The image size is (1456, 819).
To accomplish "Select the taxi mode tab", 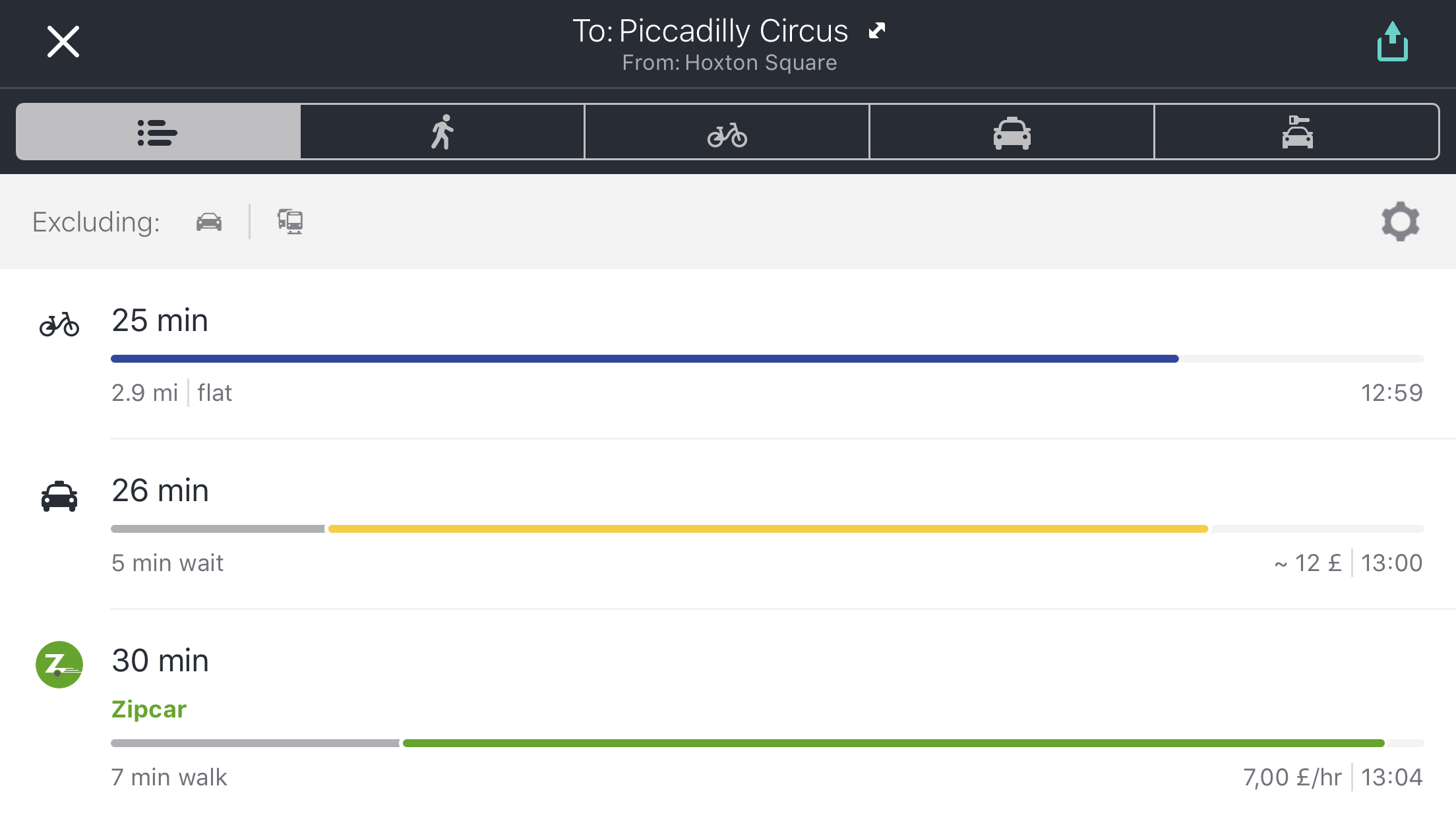I will [1012, 132].
